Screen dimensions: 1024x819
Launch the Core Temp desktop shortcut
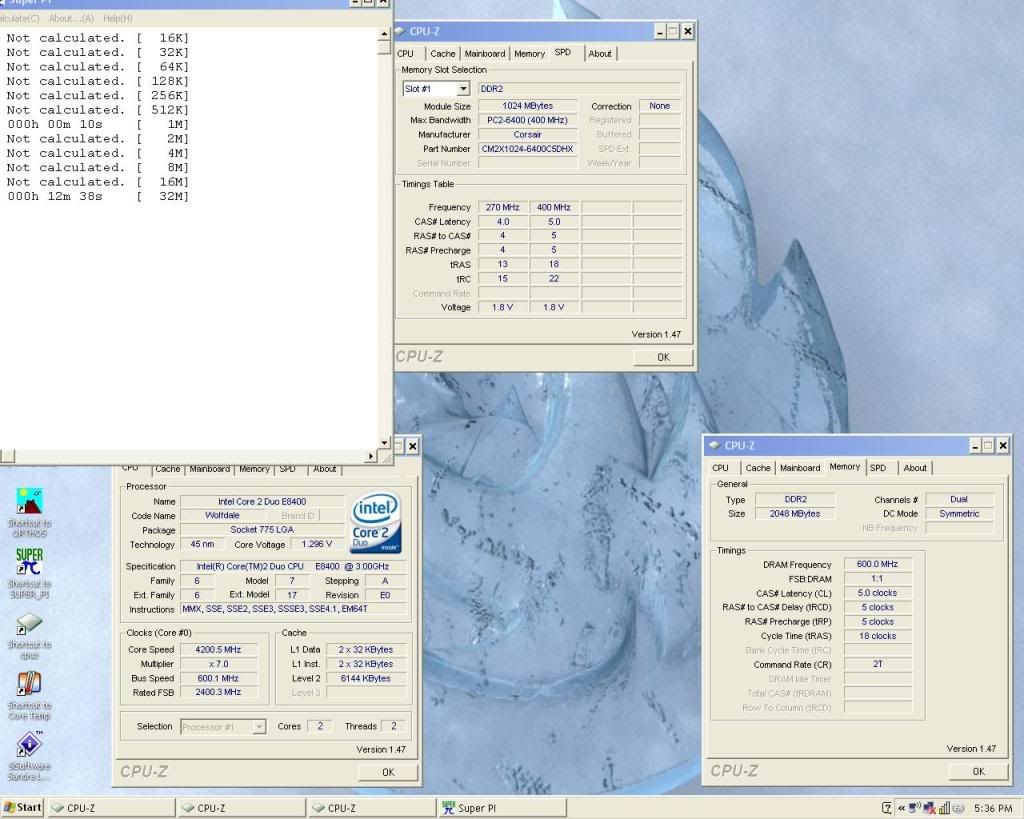tap(29, 685)
